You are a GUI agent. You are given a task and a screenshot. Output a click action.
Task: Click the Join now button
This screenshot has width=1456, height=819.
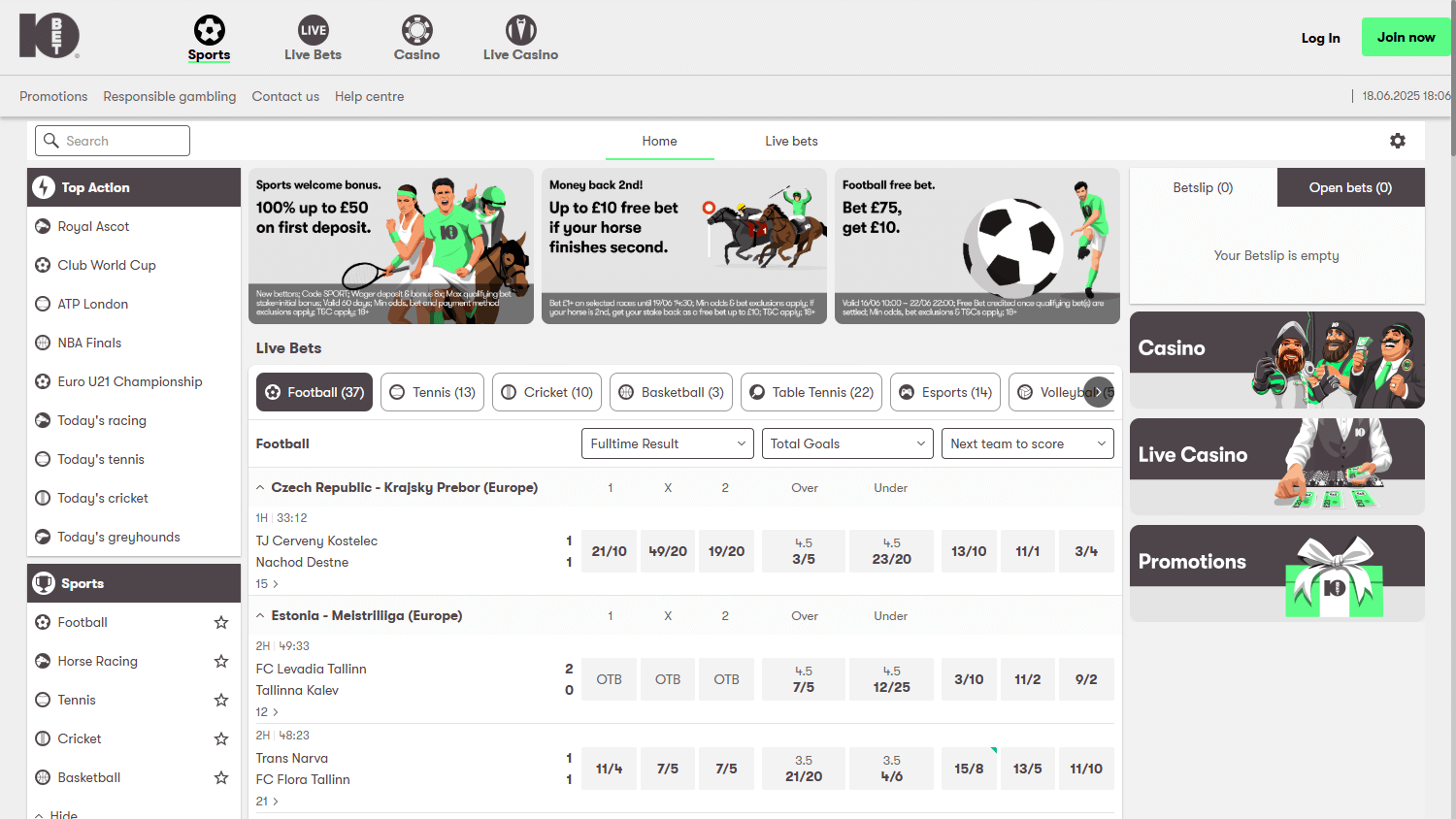coord(1406,36)
